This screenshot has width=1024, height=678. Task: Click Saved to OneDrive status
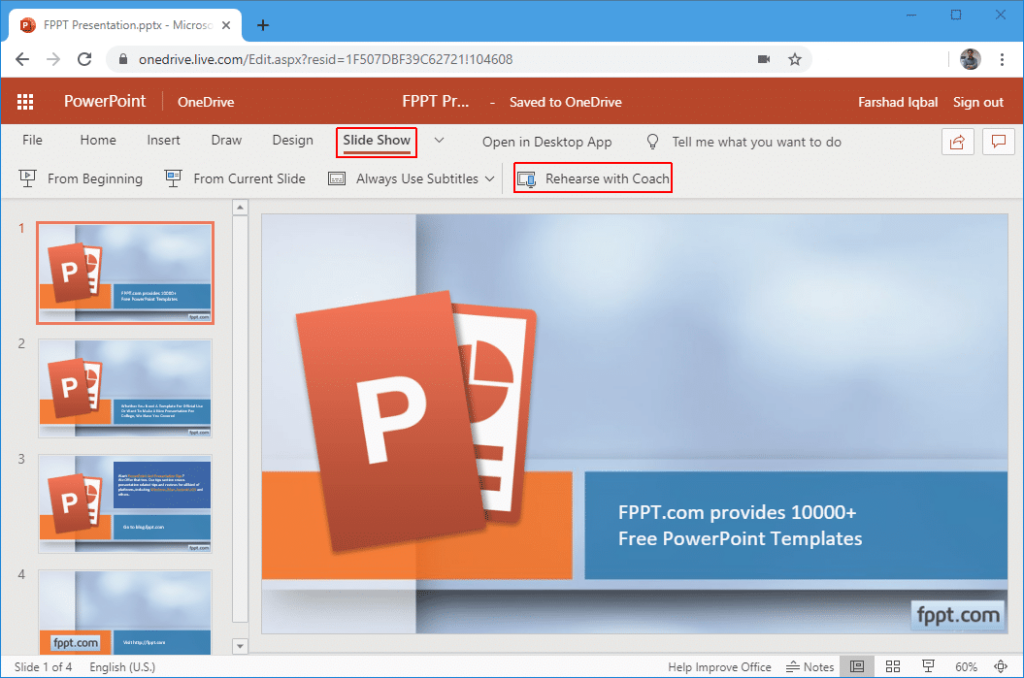pyautogui.click(x=566, y=102)
